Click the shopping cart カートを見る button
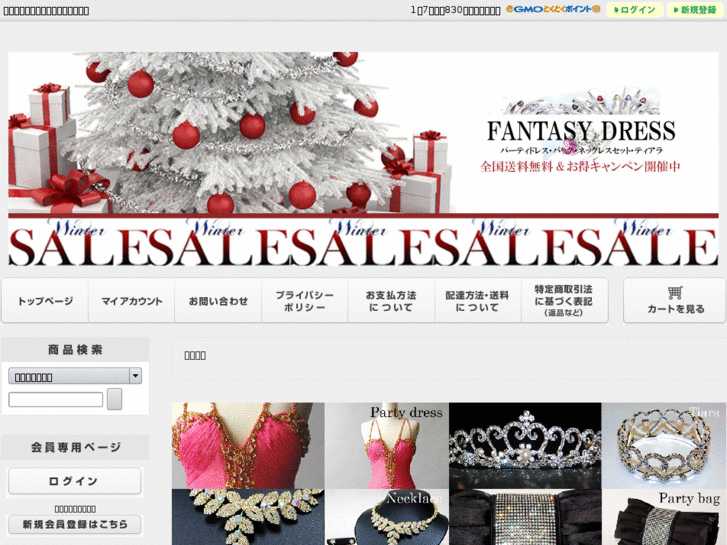 675,301
